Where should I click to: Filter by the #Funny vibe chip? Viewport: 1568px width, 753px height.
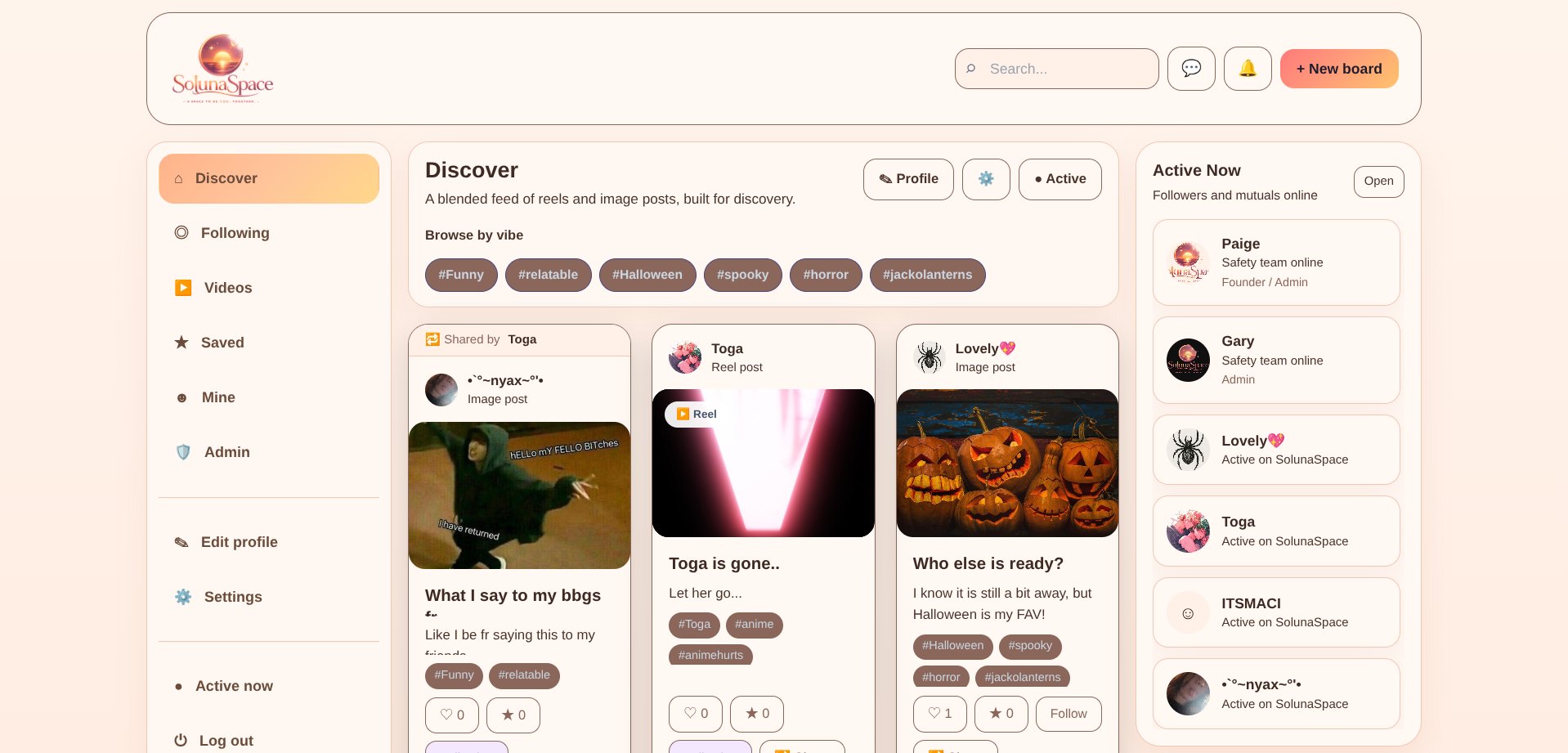coord(461,275)
